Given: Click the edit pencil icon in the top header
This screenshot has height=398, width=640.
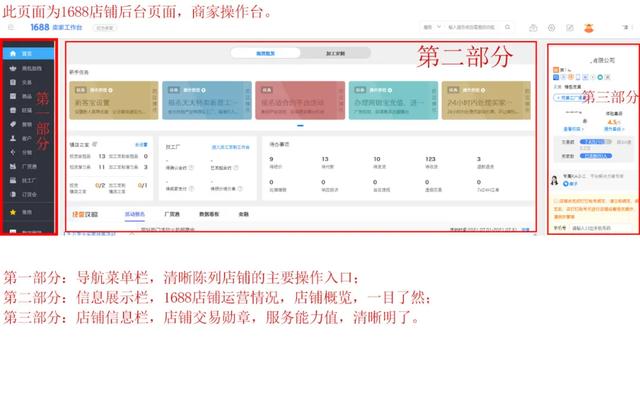Looking at the screenshot, I should 570,28.
